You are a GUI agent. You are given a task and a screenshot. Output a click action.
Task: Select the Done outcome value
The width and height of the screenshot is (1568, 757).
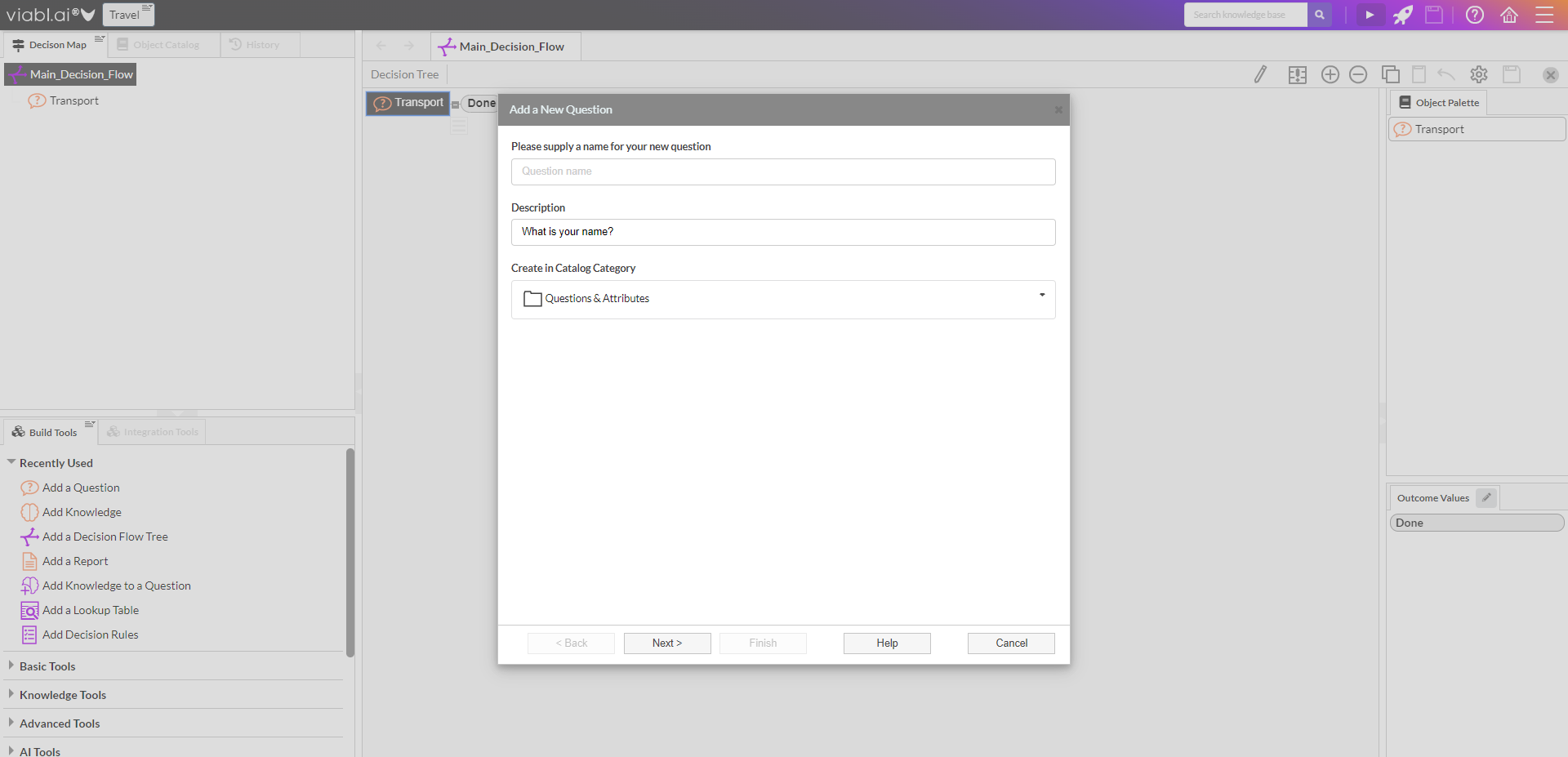point(1477,523)
